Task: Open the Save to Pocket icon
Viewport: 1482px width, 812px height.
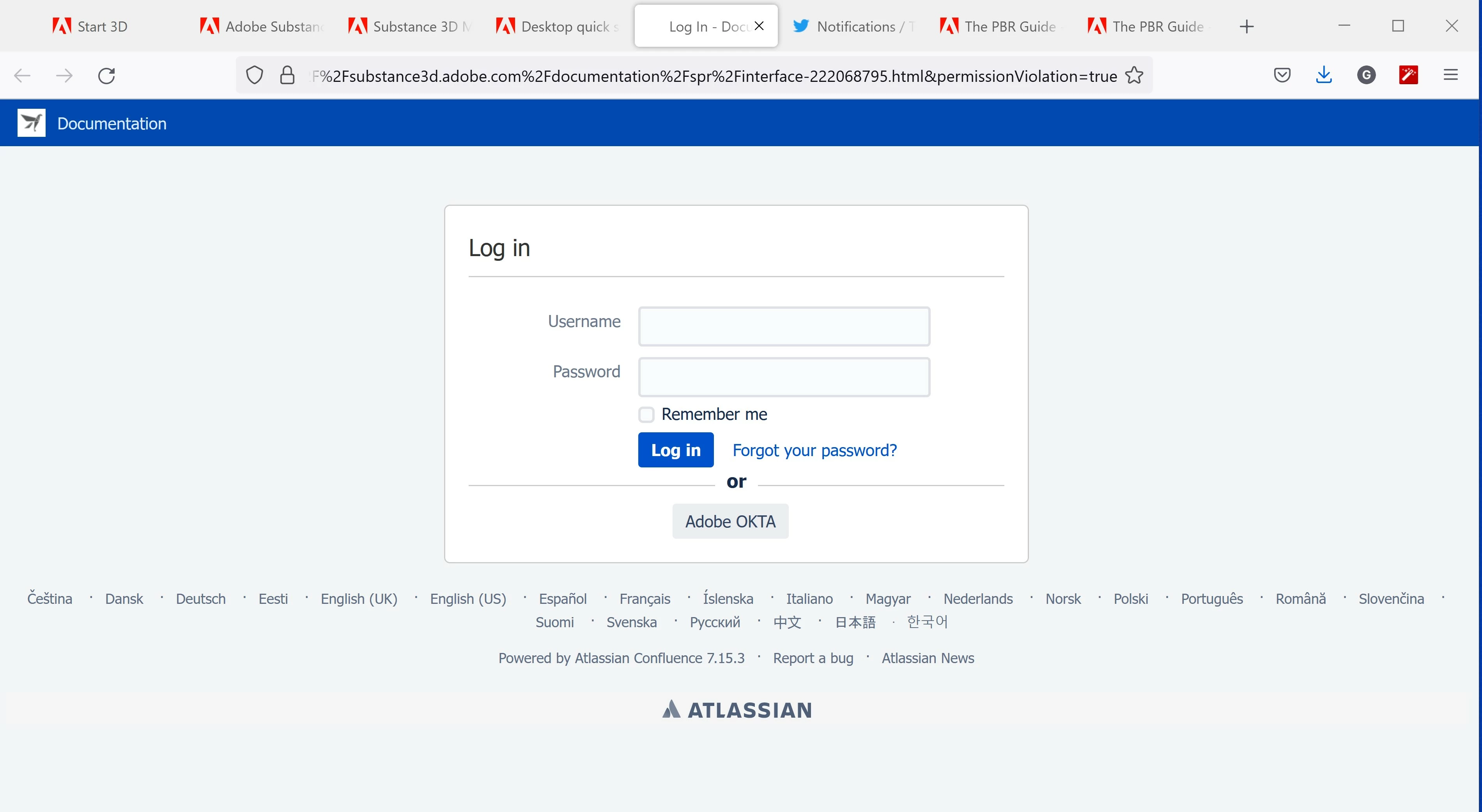Action: (x=1282, y=75)
